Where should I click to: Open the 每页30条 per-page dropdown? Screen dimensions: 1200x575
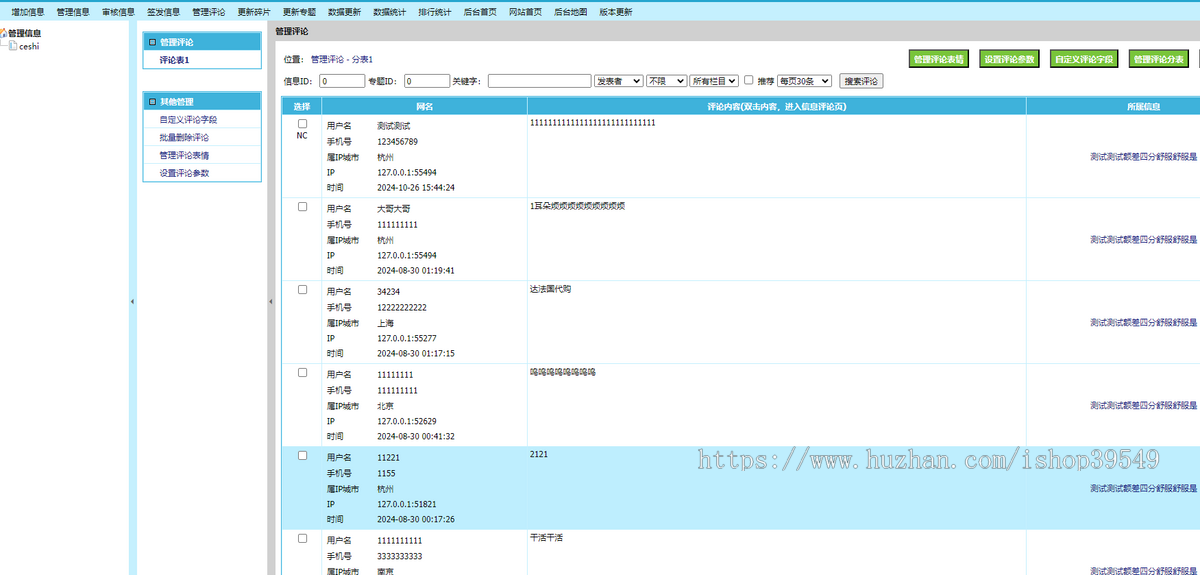(x=804, y=81)
